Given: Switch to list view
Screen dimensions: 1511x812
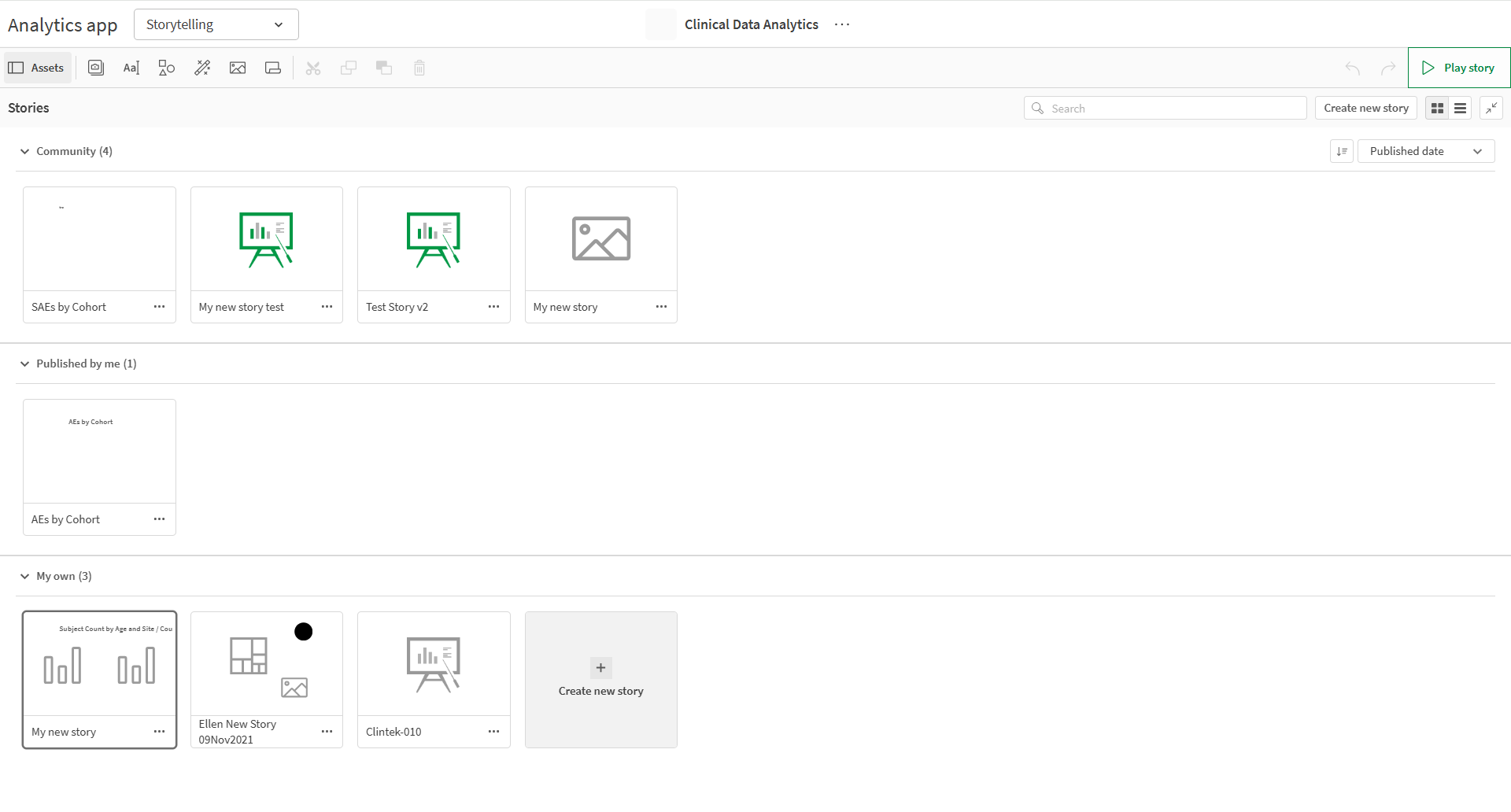Looking at the screenshot, I should pos(1461,108).
